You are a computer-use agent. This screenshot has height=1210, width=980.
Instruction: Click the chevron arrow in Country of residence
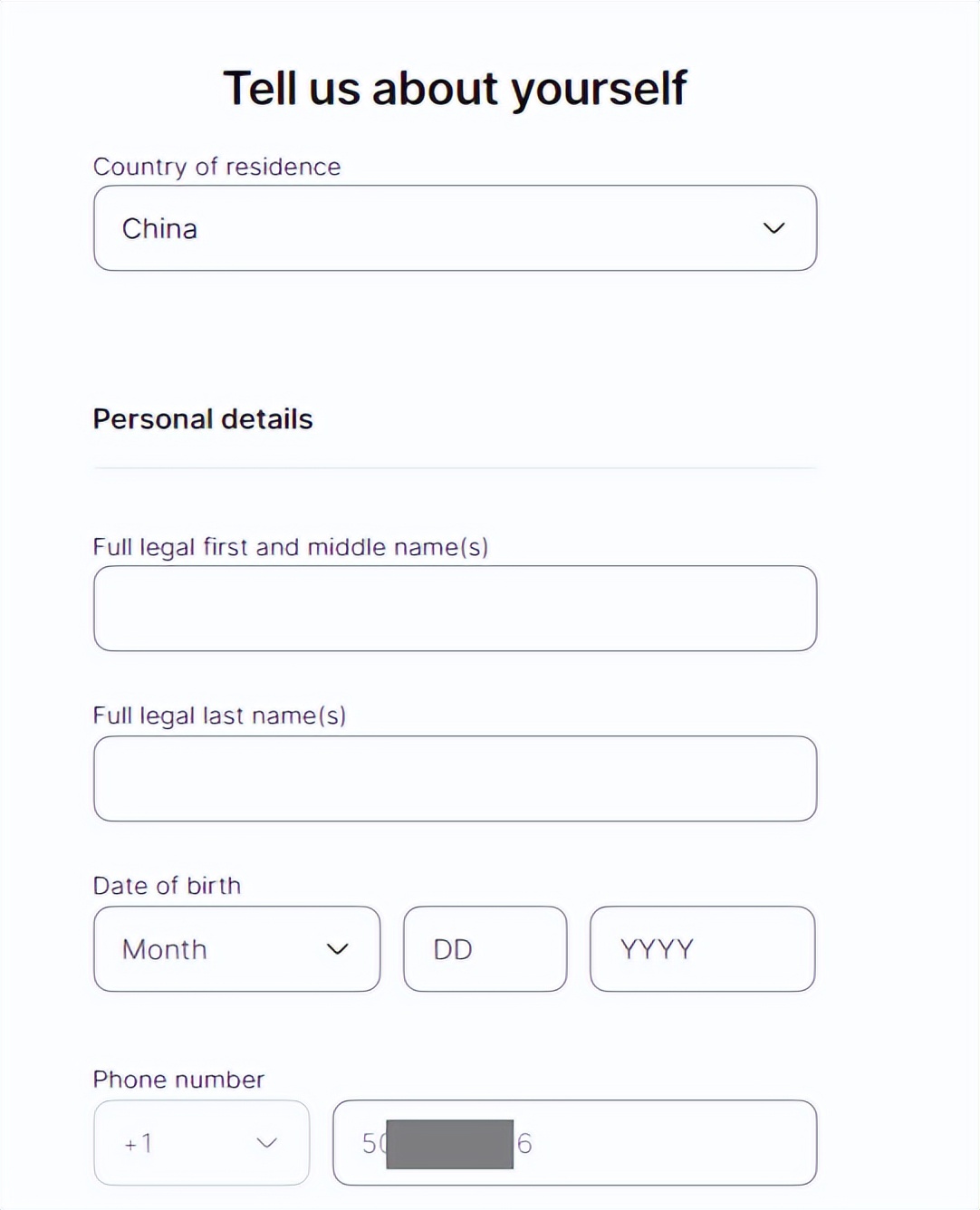coord(773,228)
